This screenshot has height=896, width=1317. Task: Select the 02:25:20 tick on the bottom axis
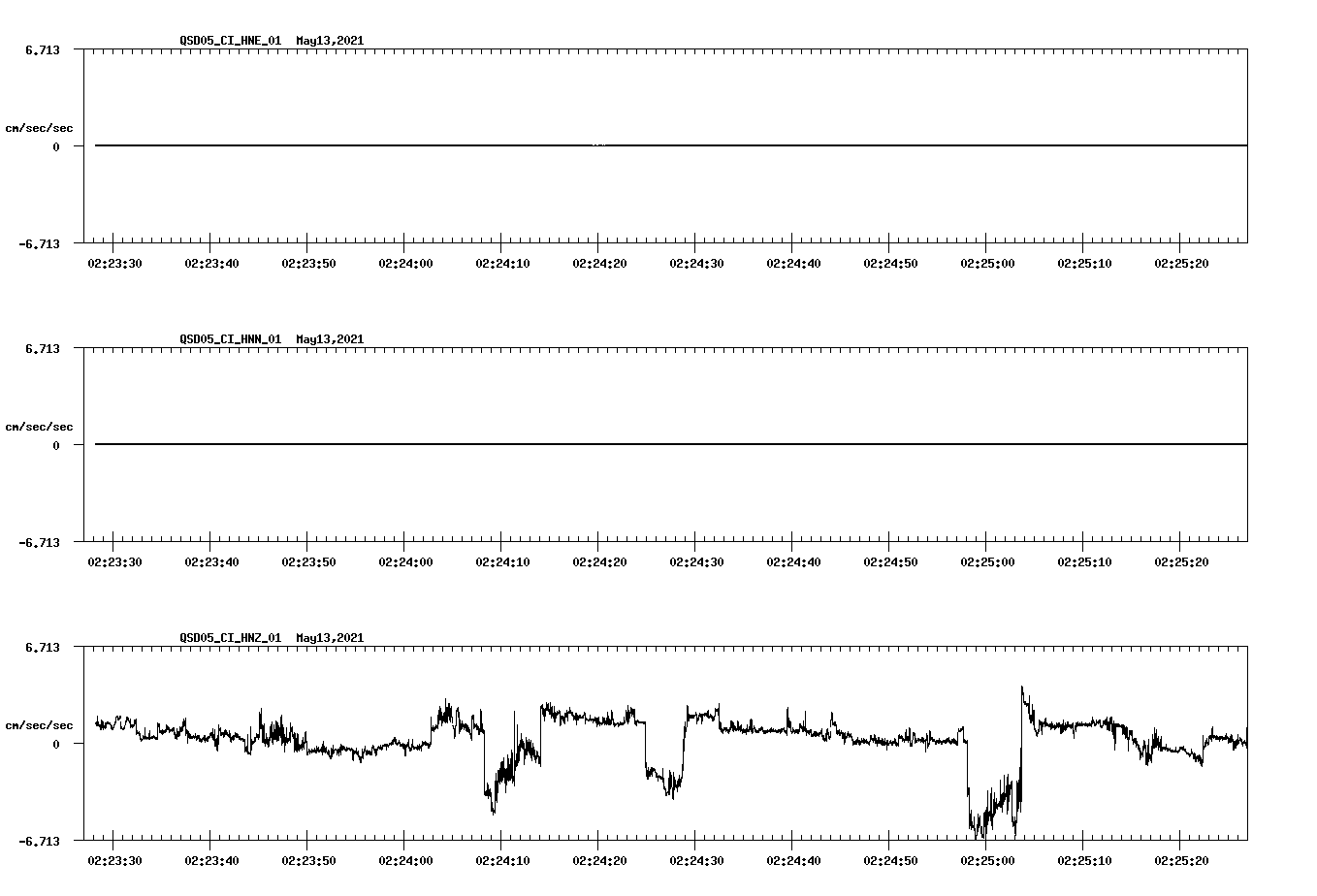pos(1182,859)
